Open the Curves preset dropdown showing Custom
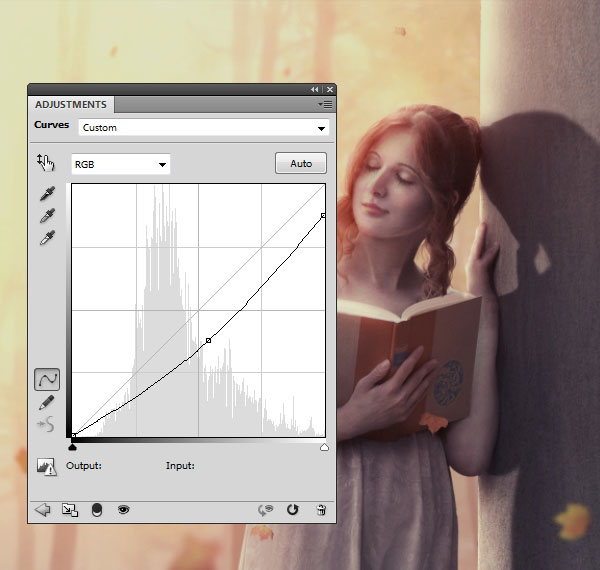 click(x=204, y=128)
